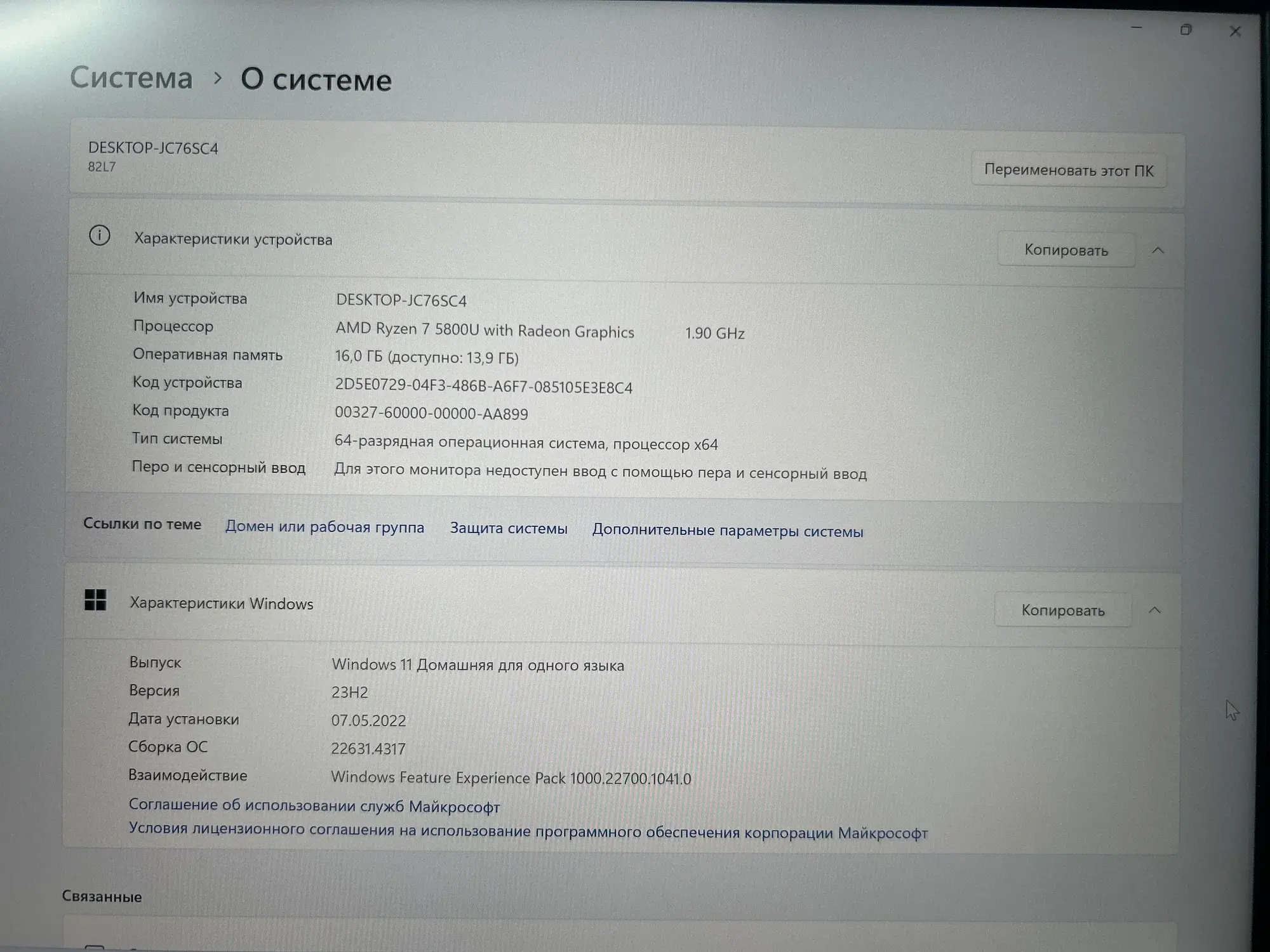
Task: Select the 1.90 GHz value
Action: (714, 333)
